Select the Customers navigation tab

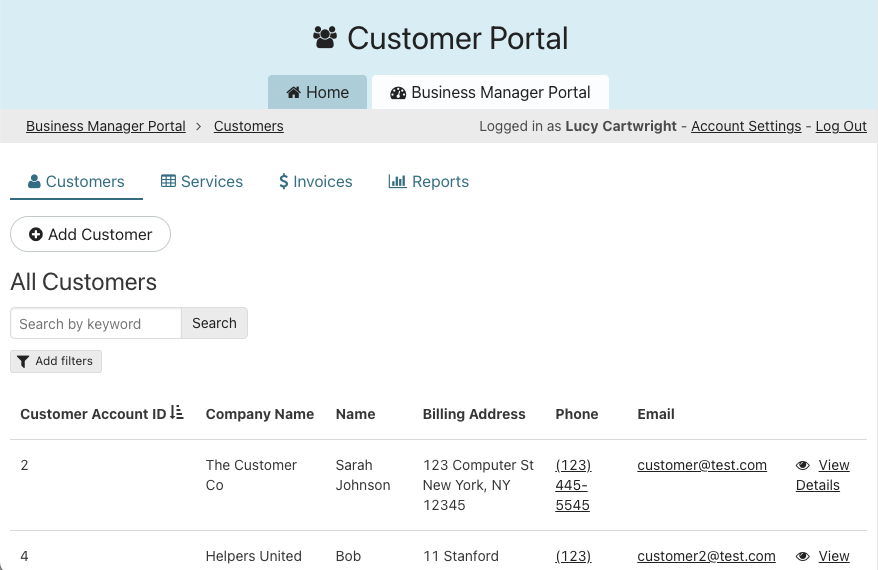point(76,181)
